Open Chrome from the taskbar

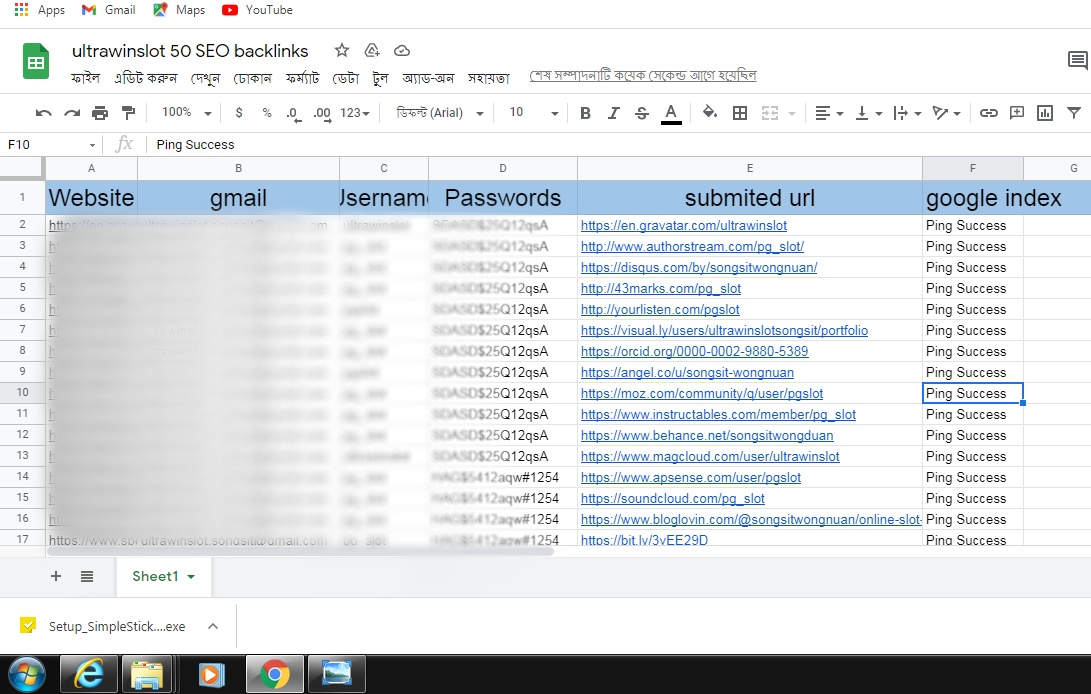coord(274,674)
